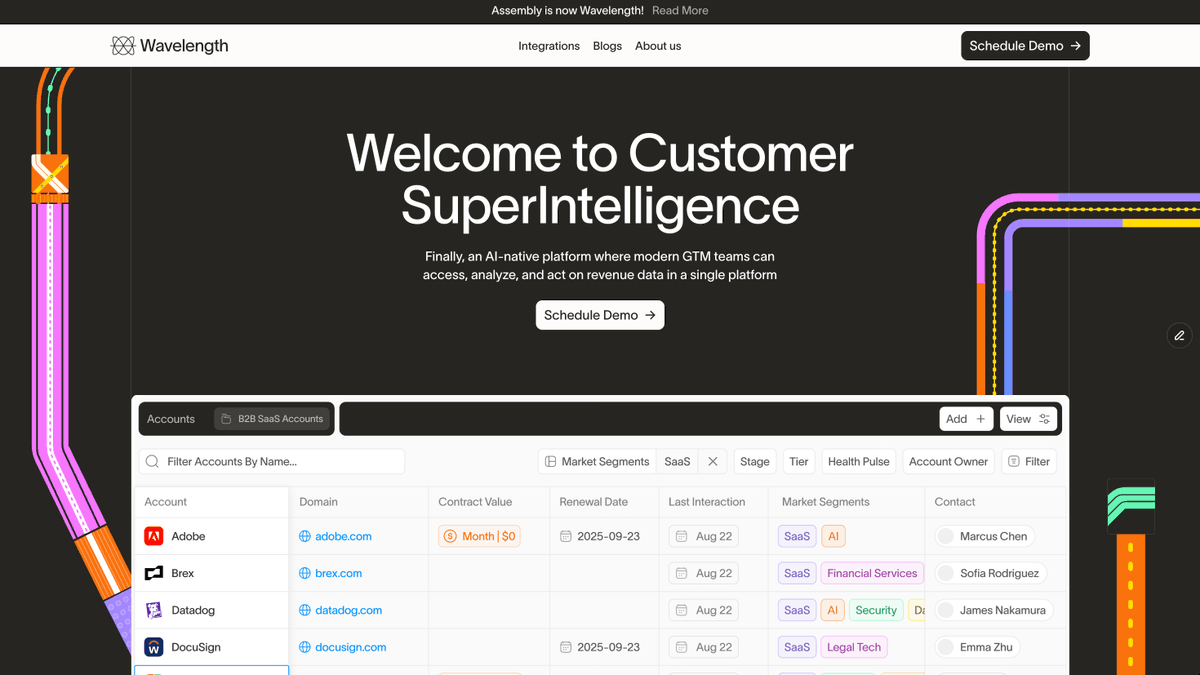Click the Financial Services tag in Brex row
The height and width of the screenshot is (675, 1200).
pos(872,574)
